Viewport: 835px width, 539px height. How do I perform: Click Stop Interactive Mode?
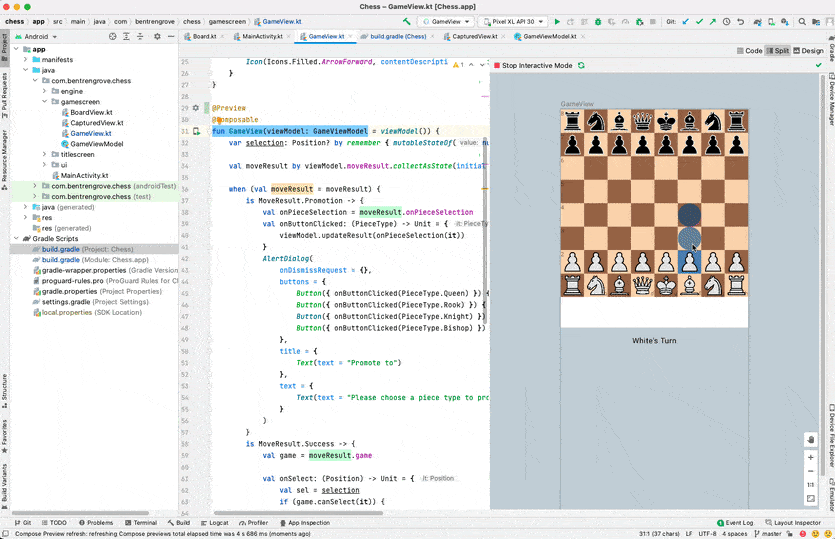(x=537, y=65)
